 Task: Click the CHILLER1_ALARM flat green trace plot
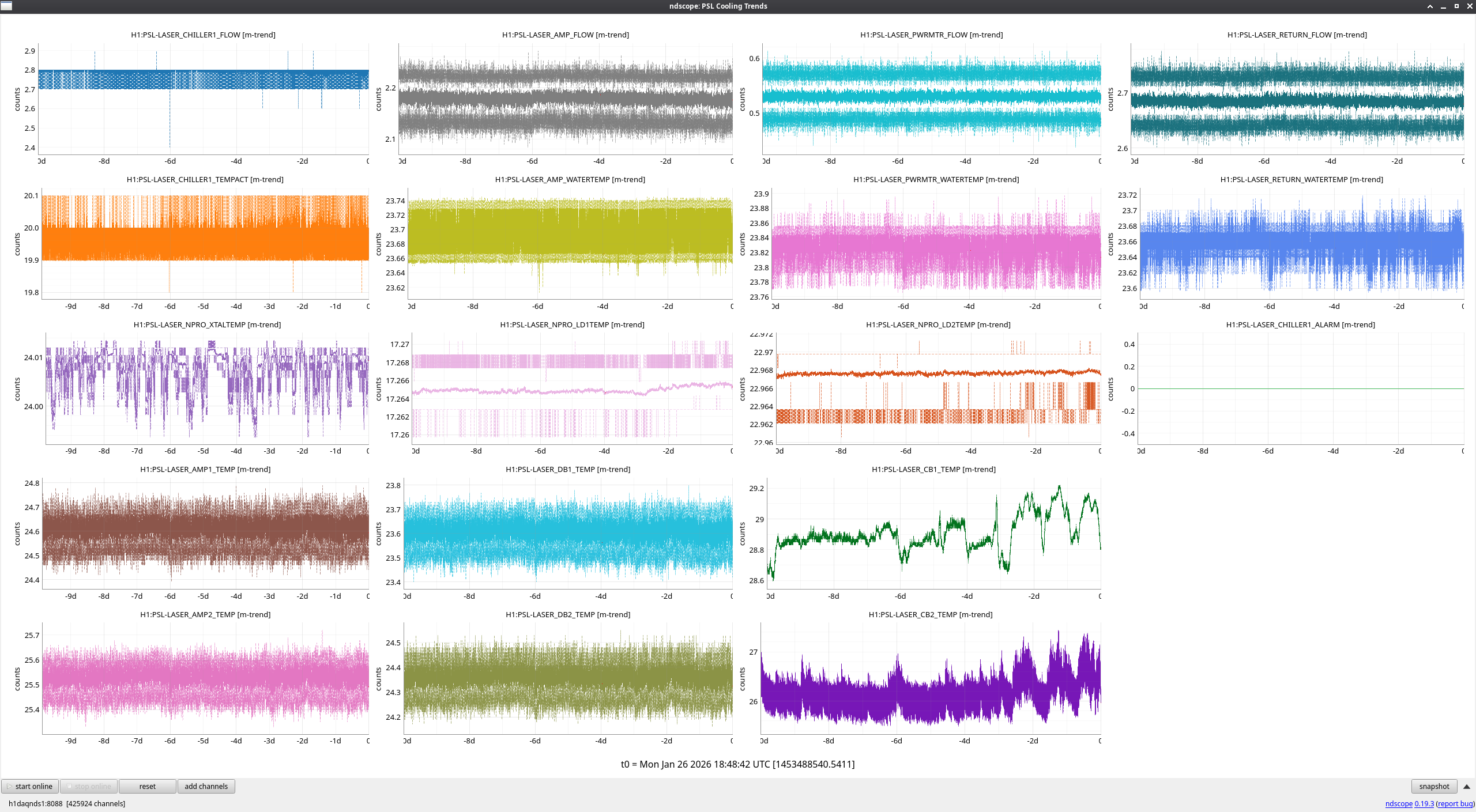pyautogui.click(x=1300, y=388)
